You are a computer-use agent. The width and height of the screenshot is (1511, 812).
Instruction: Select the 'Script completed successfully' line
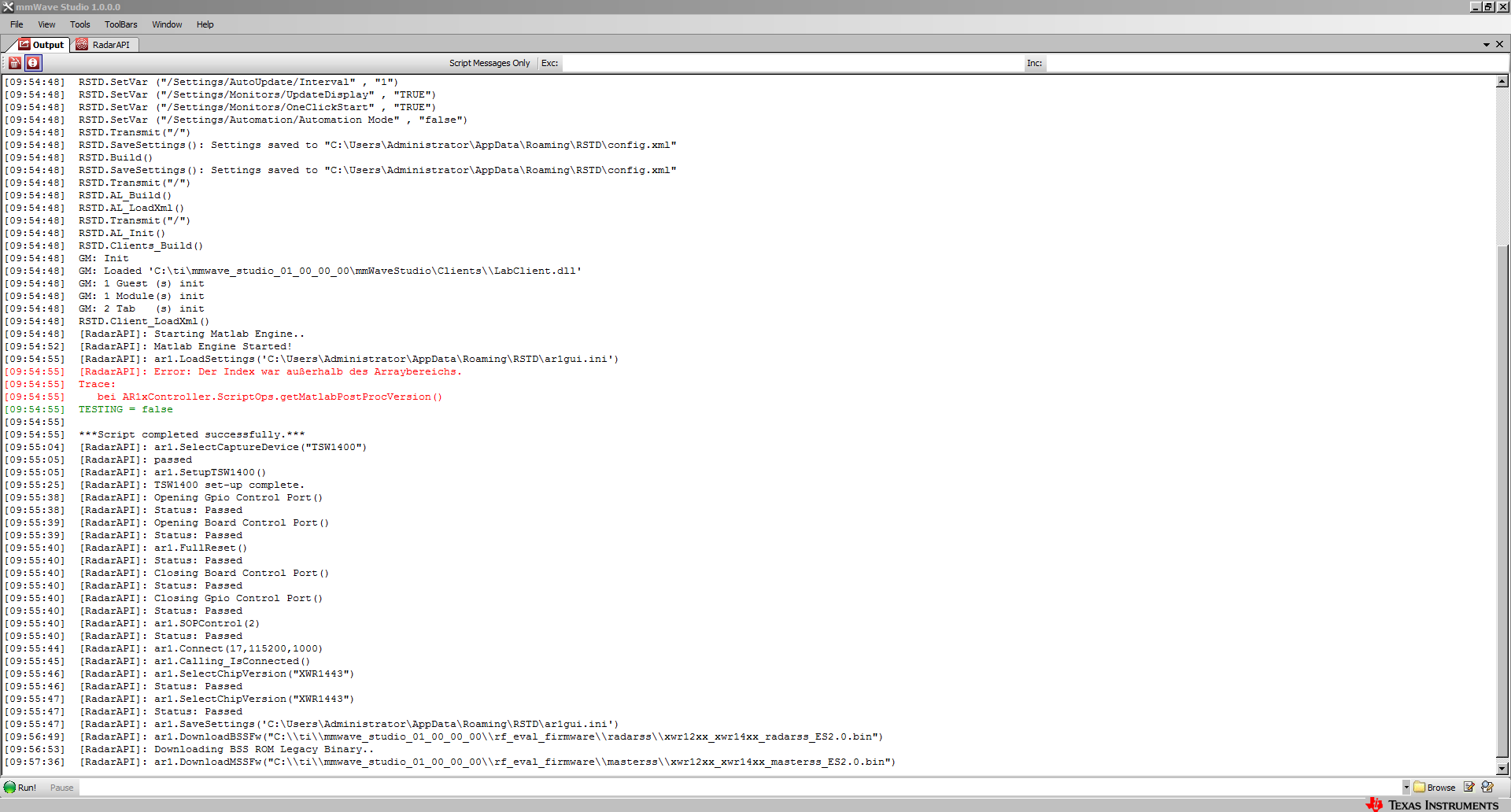point(154,434)
